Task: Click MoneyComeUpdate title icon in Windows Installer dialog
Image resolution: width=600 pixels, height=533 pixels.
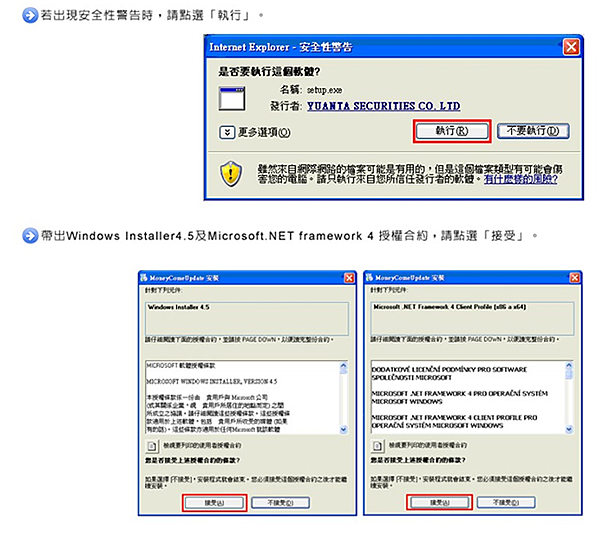Action: [x=143, y=277]
